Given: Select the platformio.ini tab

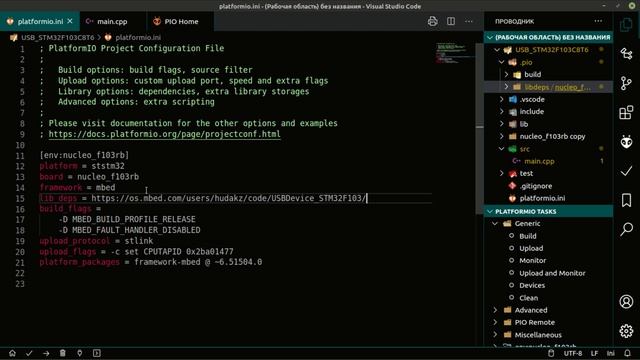Looking at the screenshot, I should pyautogui.click(x=40, y=21).
